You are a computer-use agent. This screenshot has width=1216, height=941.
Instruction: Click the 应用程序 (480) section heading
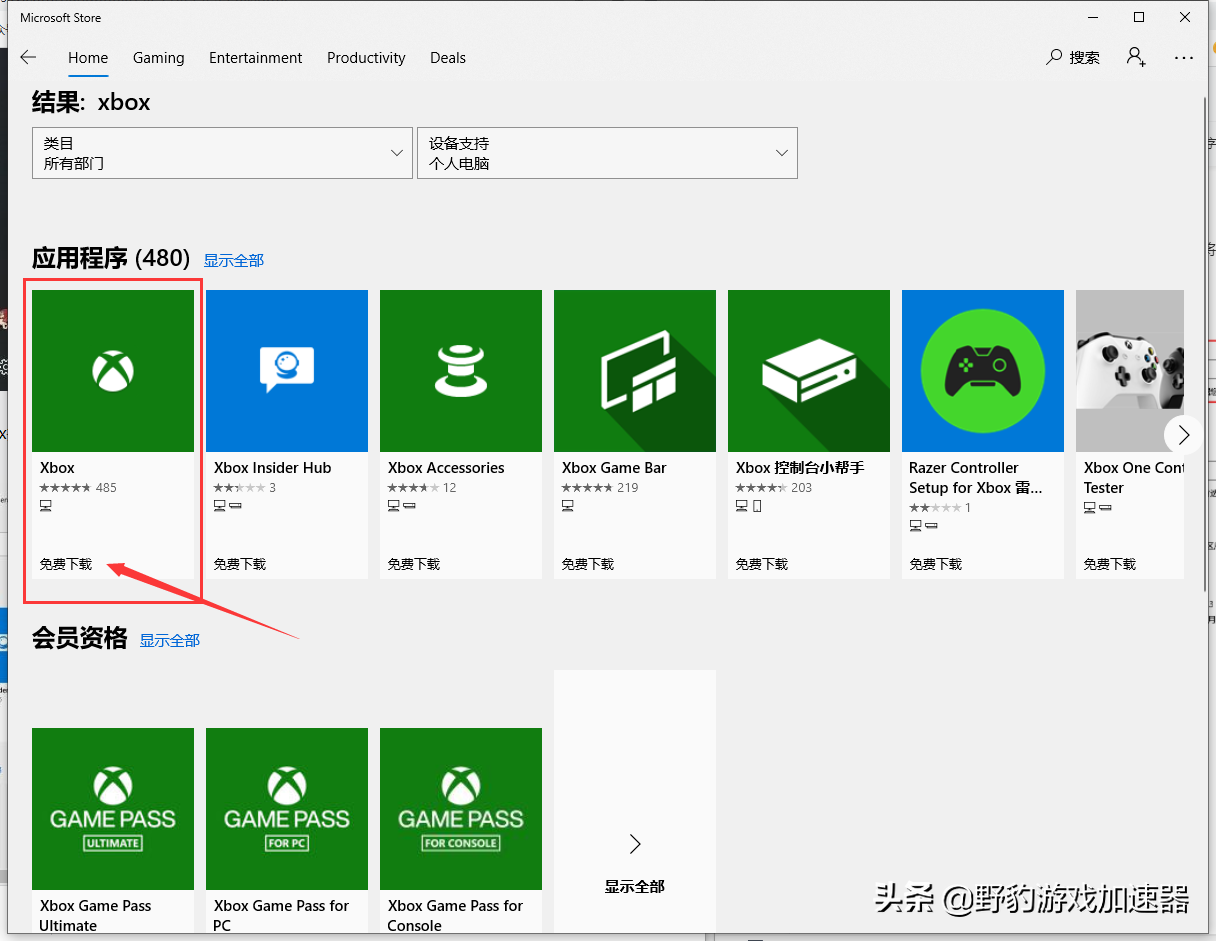point(111,259)
